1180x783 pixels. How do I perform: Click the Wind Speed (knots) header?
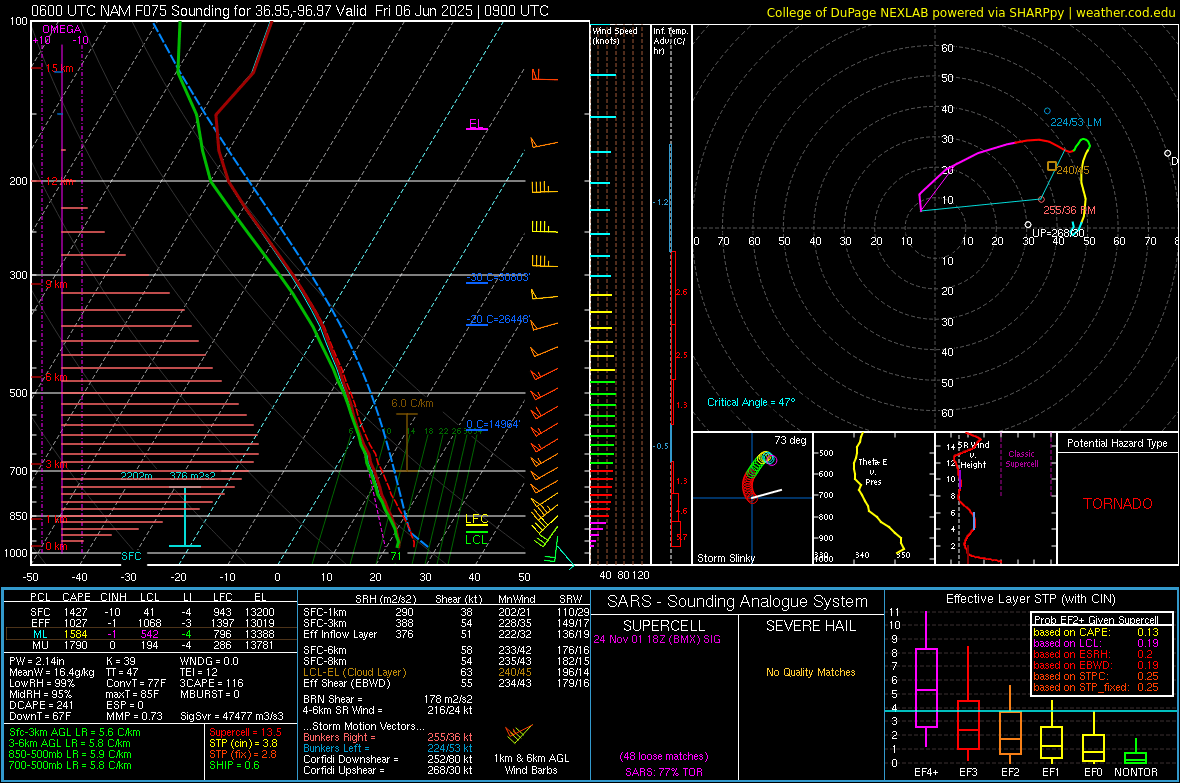615,35
